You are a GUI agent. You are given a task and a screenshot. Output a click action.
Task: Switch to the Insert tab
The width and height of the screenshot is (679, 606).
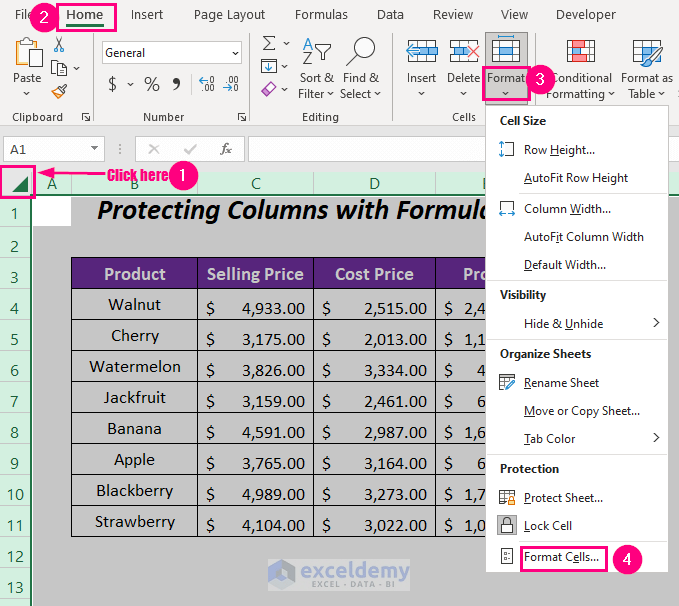point(147,15)
